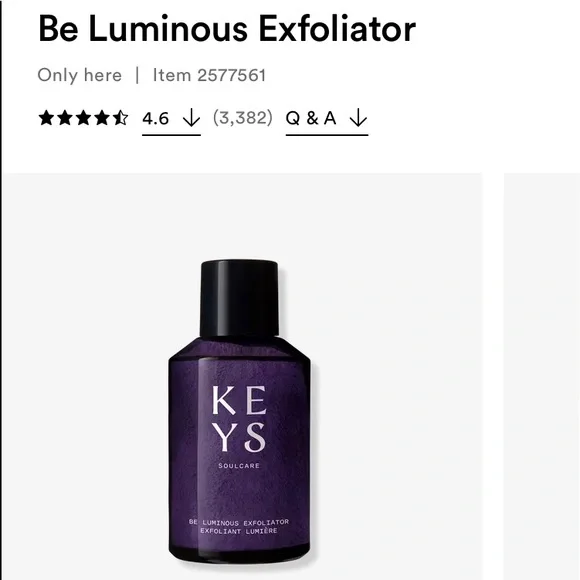Viewport: 580px width, 580px height.
Task: Open the 4.6 rating breakdown link
Action: [x=171, y=120]
